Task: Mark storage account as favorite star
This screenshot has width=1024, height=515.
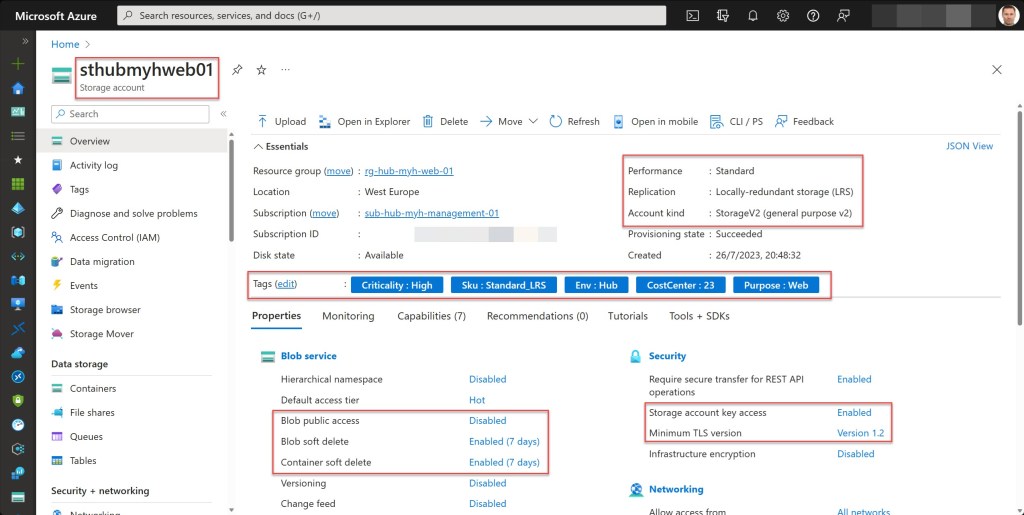Action: pos(261,70)
